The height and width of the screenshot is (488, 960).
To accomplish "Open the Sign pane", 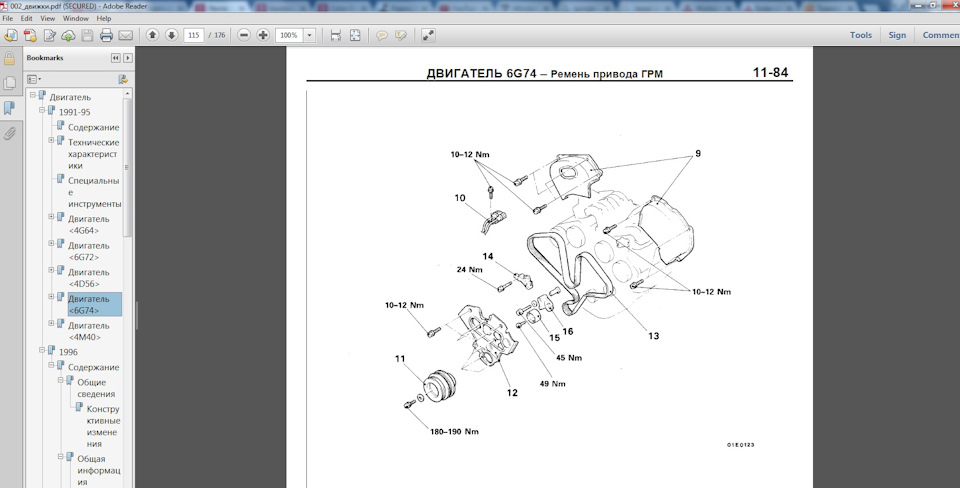I will pos(897,35).
